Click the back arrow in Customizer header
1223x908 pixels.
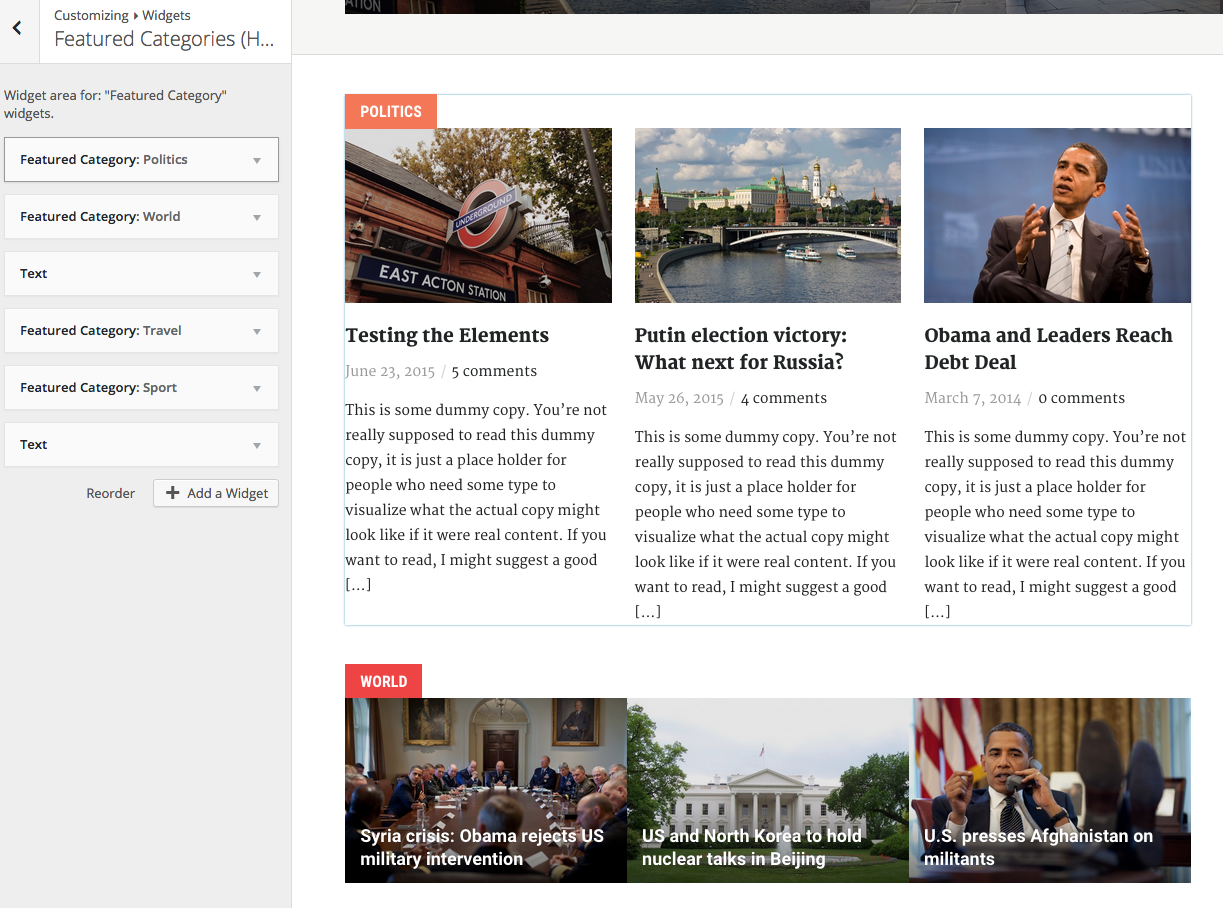pos(17,29)
